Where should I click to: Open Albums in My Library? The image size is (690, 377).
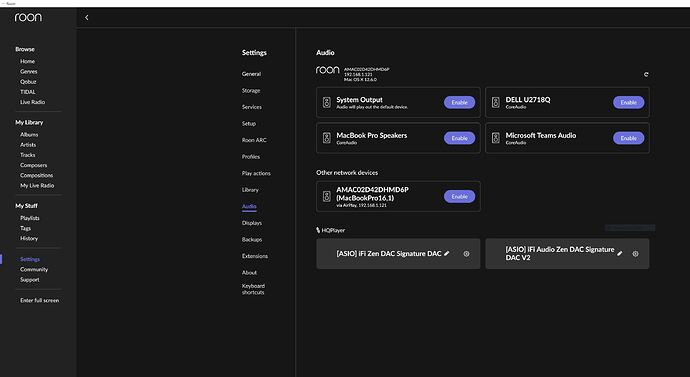coord(29,134)
